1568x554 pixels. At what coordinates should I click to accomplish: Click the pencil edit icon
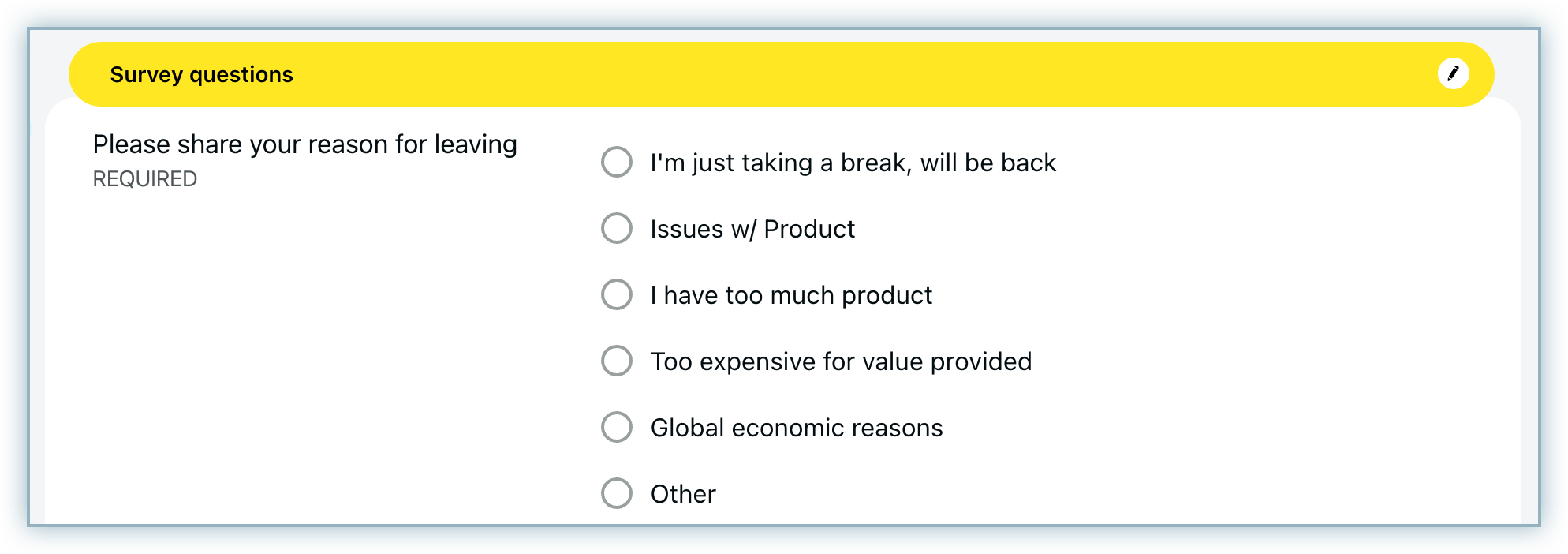pos(1453,74)
